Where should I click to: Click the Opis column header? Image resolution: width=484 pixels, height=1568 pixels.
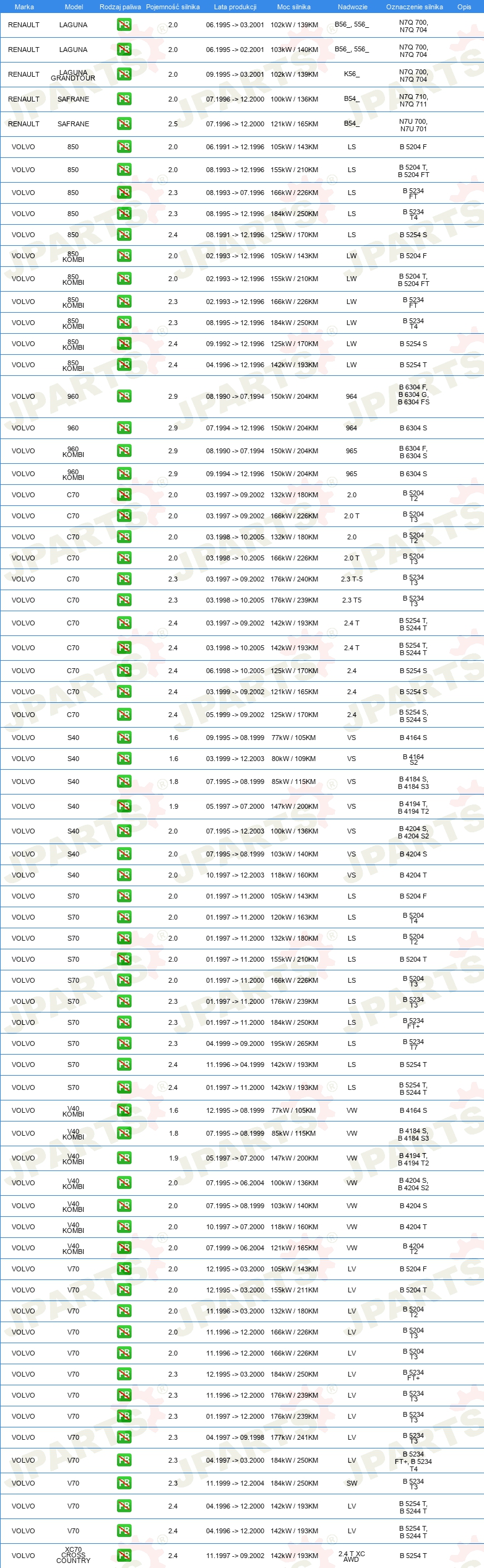click(464, 7)
